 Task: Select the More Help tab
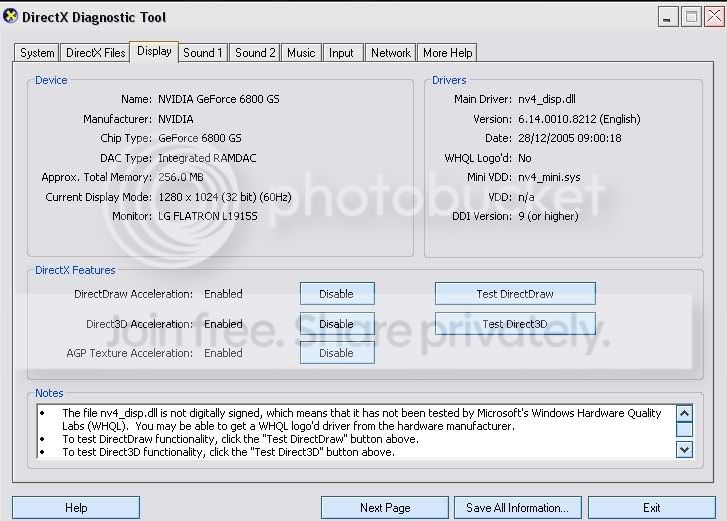tap(447, 53)
